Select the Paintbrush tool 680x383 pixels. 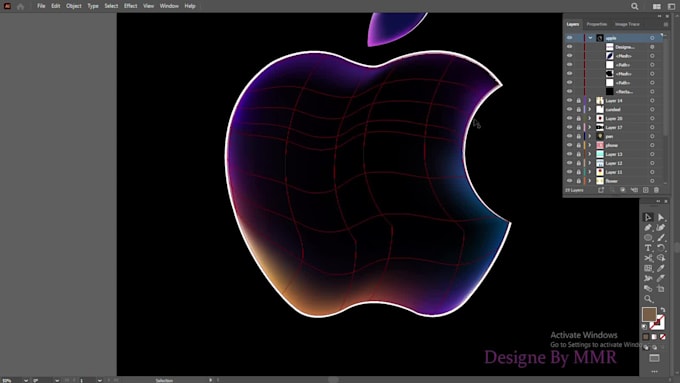[x=660, y=238]
